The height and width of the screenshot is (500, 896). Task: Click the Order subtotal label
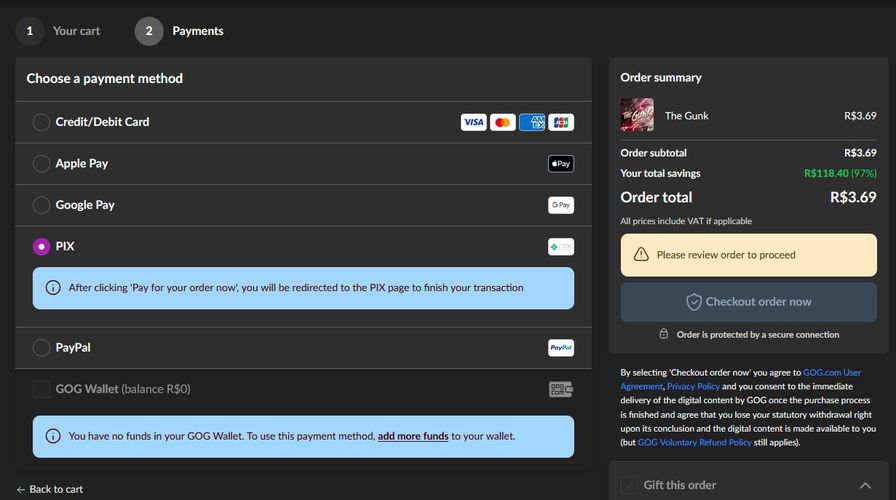[x=654, y=153]
